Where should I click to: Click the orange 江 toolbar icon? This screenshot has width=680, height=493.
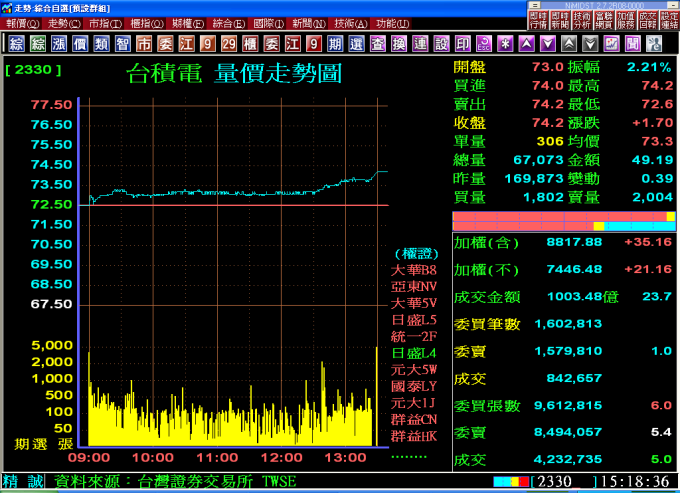[186, 43]
